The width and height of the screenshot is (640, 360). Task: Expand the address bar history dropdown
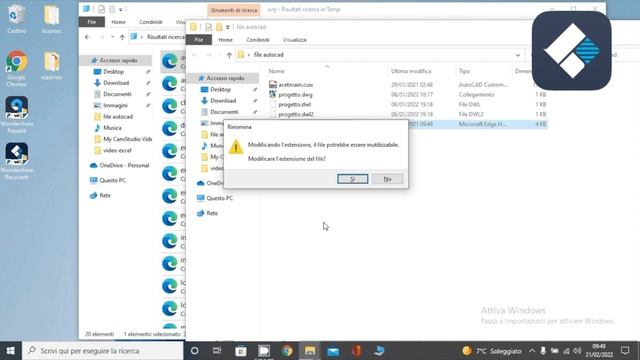coord(518,55)
